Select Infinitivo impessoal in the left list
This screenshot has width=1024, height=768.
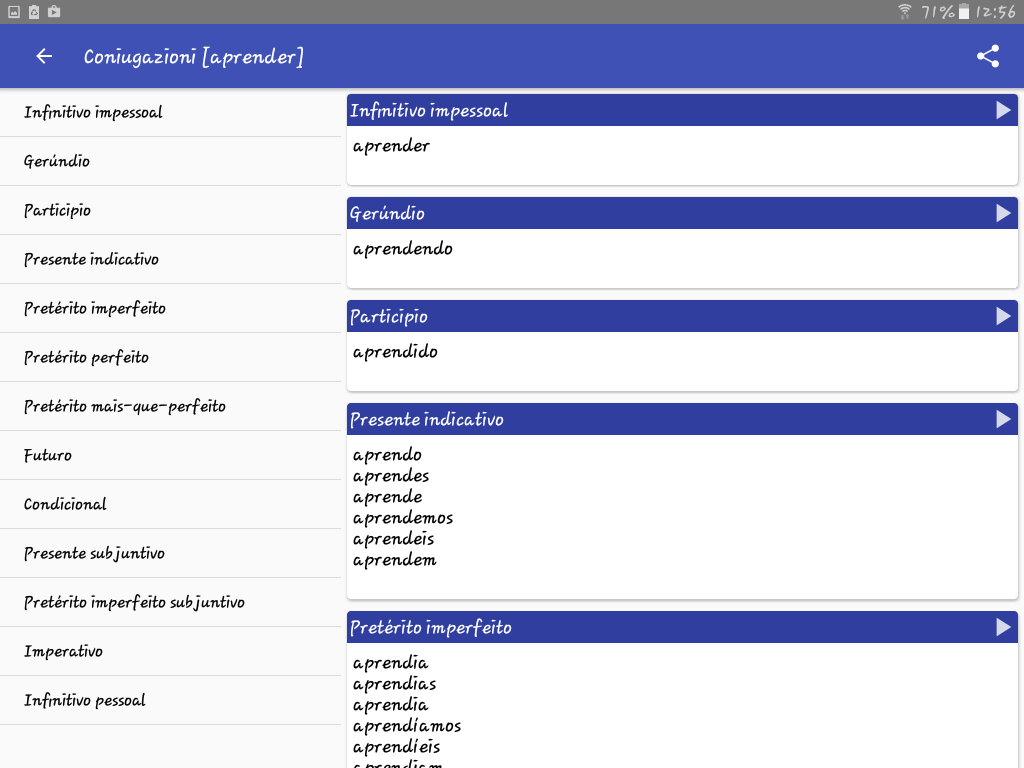[x=170, y=112]
